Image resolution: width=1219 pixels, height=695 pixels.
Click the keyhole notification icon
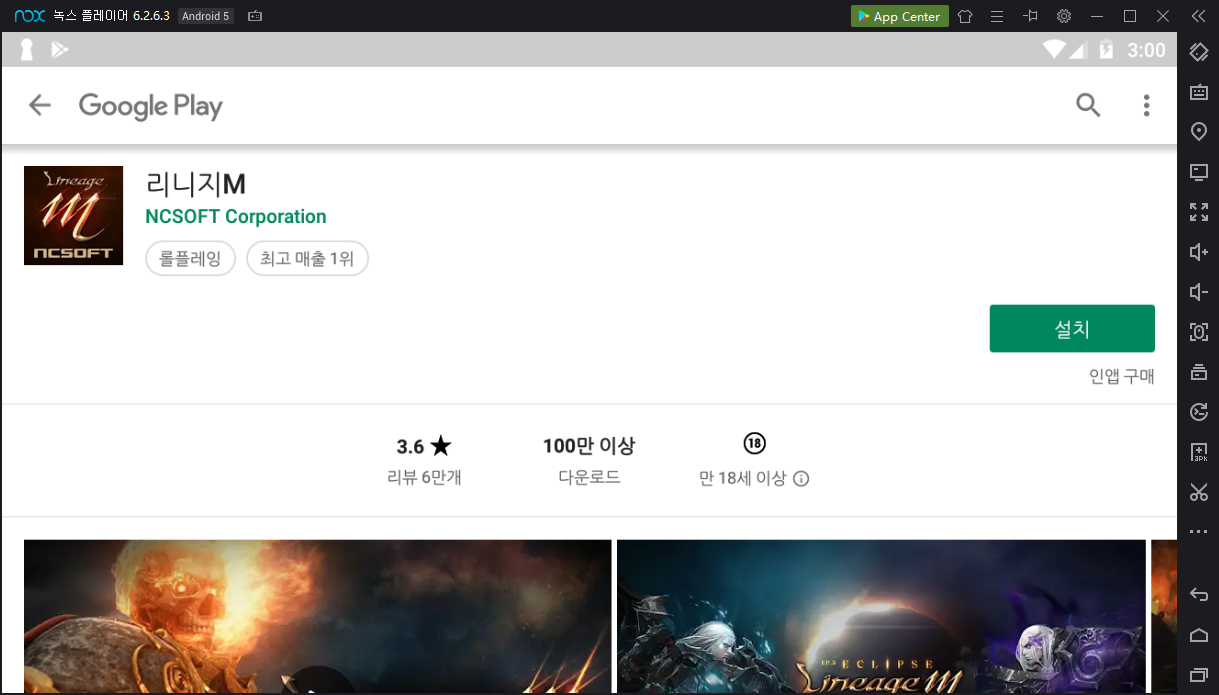(27, 49)
